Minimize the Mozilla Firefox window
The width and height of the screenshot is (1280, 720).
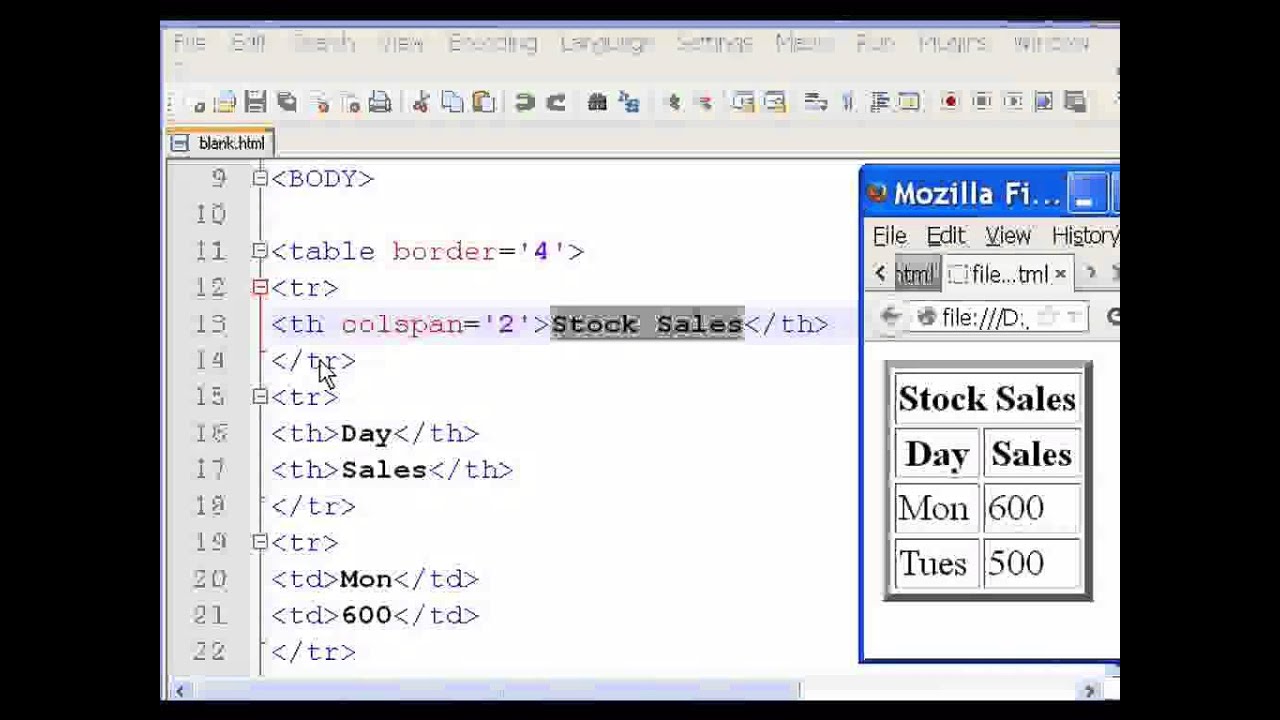tap(1086, 194)
